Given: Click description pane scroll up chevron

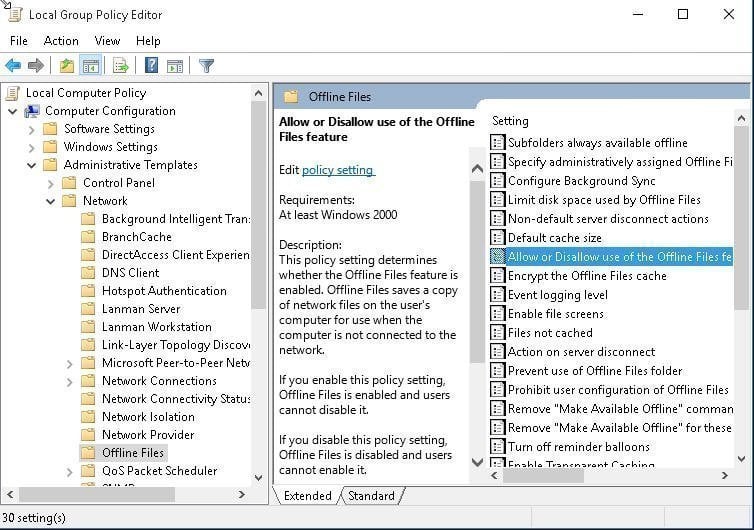Looking at the screenshot, I should [x=477, y=168].
